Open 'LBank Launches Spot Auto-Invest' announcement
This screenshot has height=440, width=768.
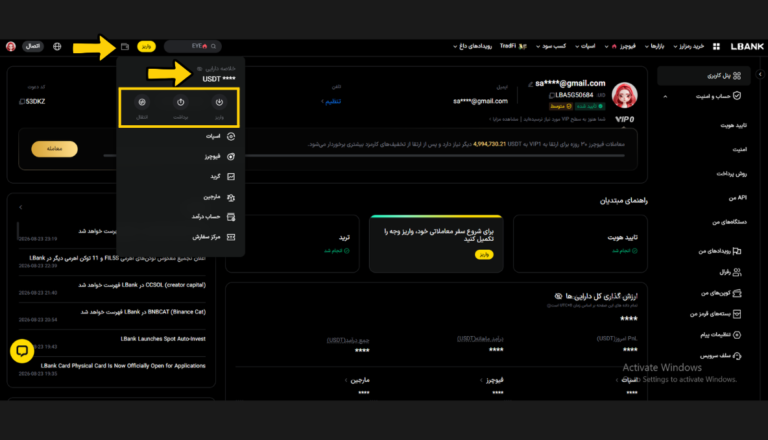click(163, 339)
